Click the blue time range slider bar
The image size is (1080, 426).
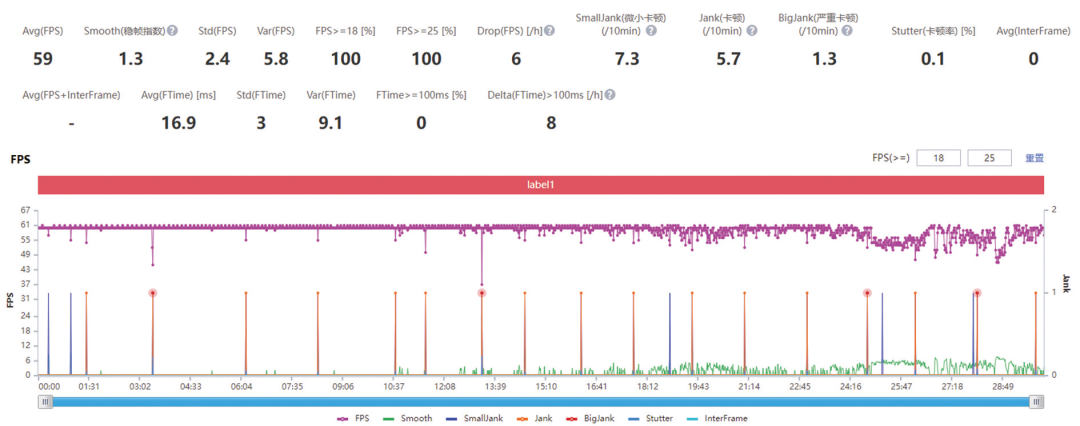click(541, 401)
